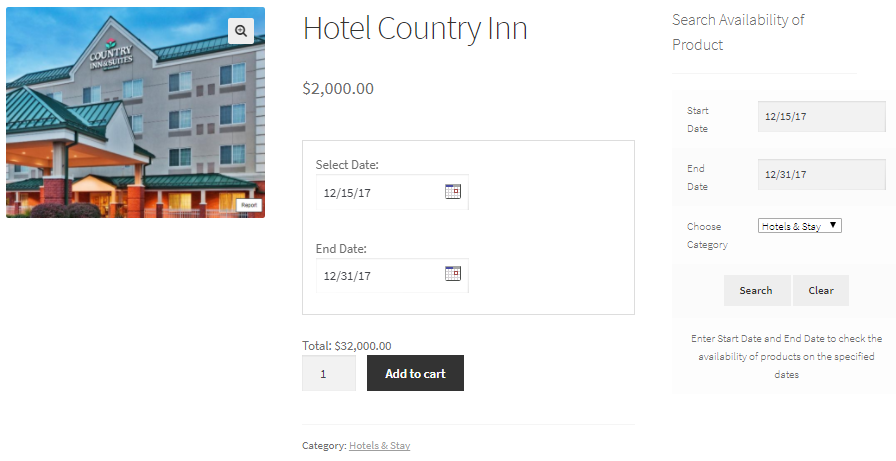
Task: Click the Choose Category label
Action: coord(706,235)
